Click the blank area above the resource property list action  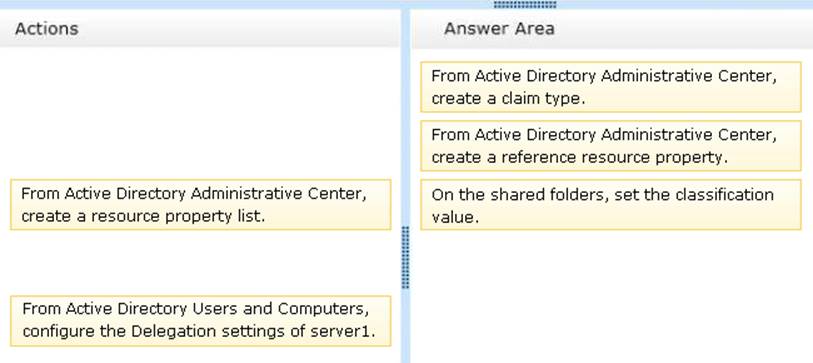click(200, 113)
